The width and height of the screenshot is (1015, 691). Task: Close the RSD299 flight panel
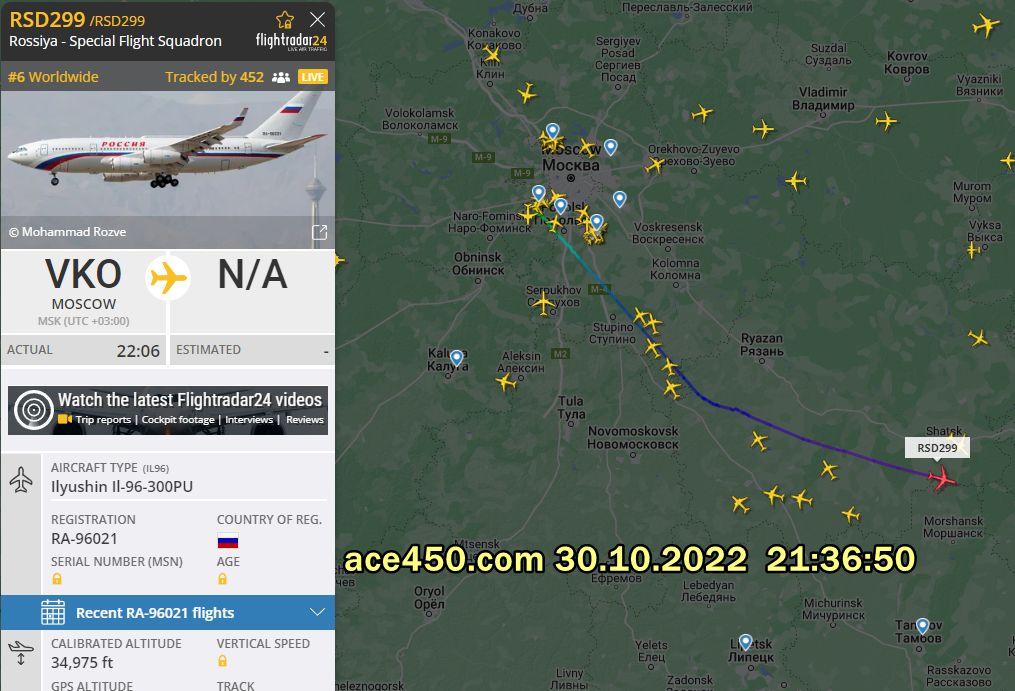pos(317,19)
